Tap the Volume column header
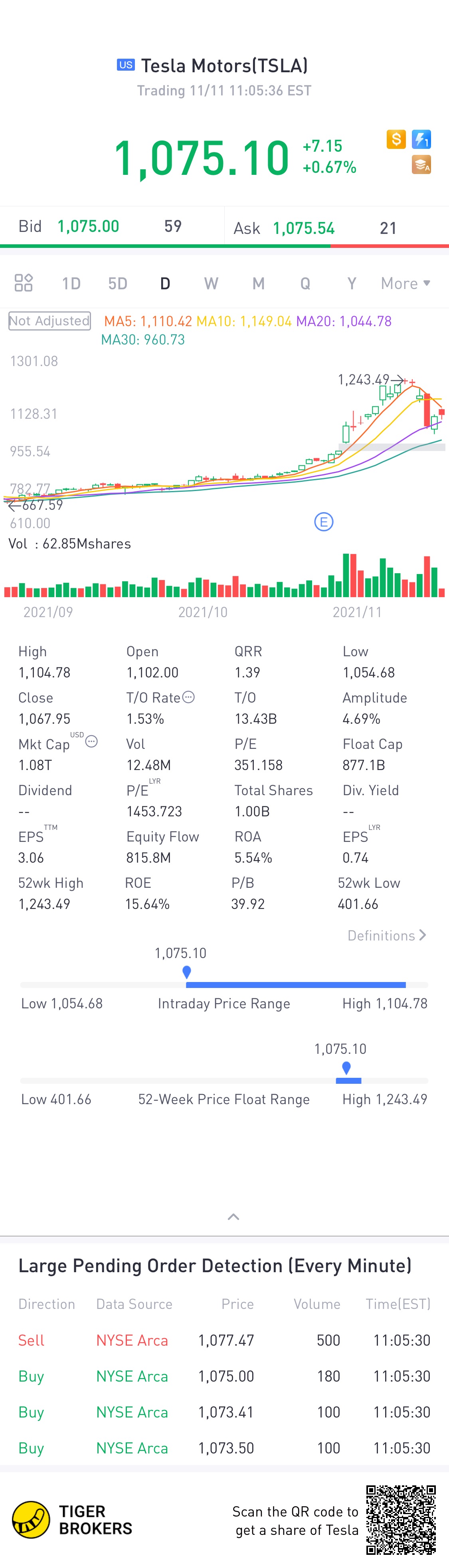Screen dimensions: 449x1568 pyautogui.click(x=317, y=1304)
